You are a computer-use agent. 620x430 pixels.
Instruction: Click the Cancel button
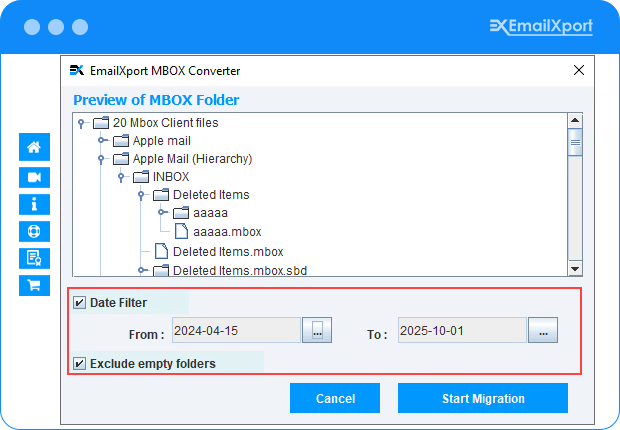(335, 398)
